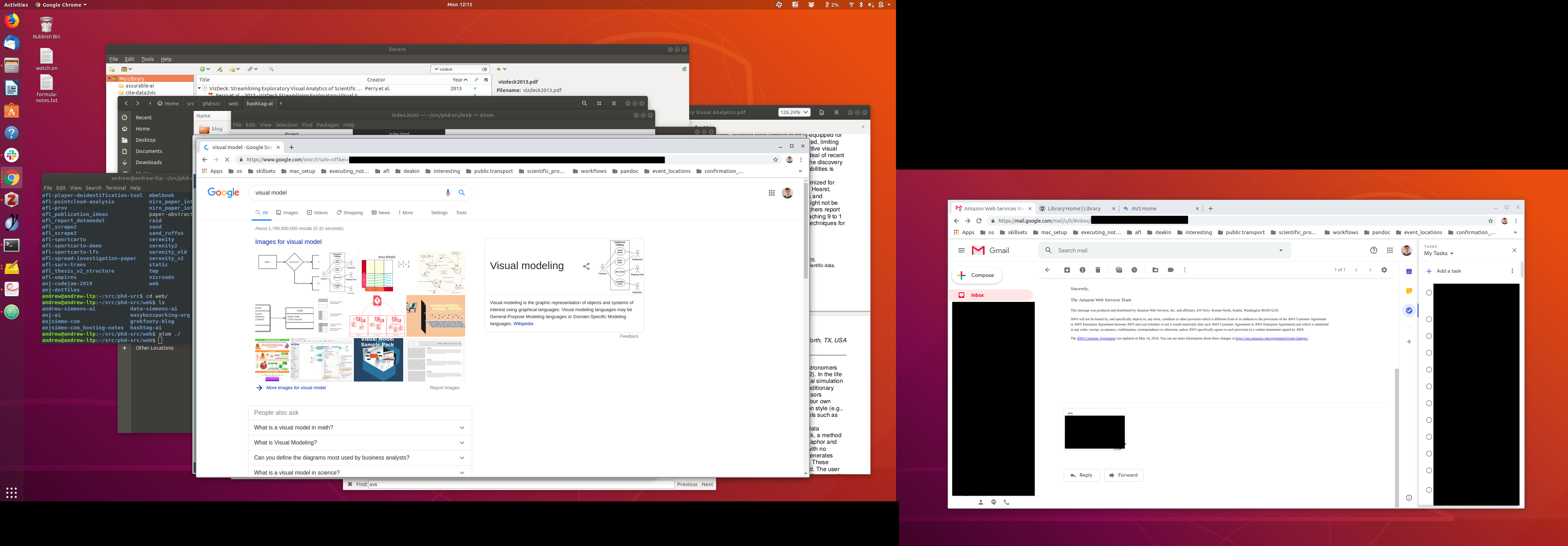The image size is (1568, 546).
Task: Start voice search with microphone icon
Action: pyautogui.click(x=448, y=193)
